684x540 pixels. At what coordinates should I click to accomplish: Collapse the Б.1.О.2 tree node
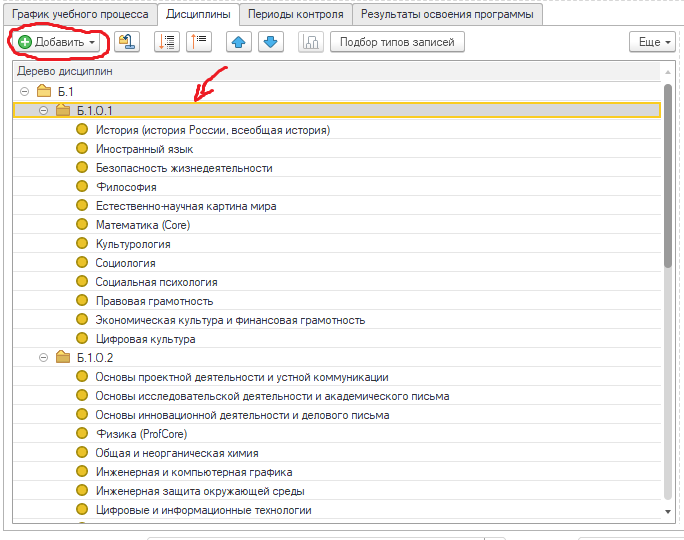tap(43, 358)
